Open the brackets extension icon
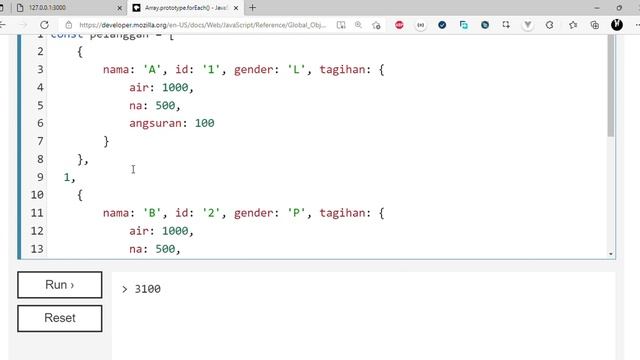 click(420, 25)
